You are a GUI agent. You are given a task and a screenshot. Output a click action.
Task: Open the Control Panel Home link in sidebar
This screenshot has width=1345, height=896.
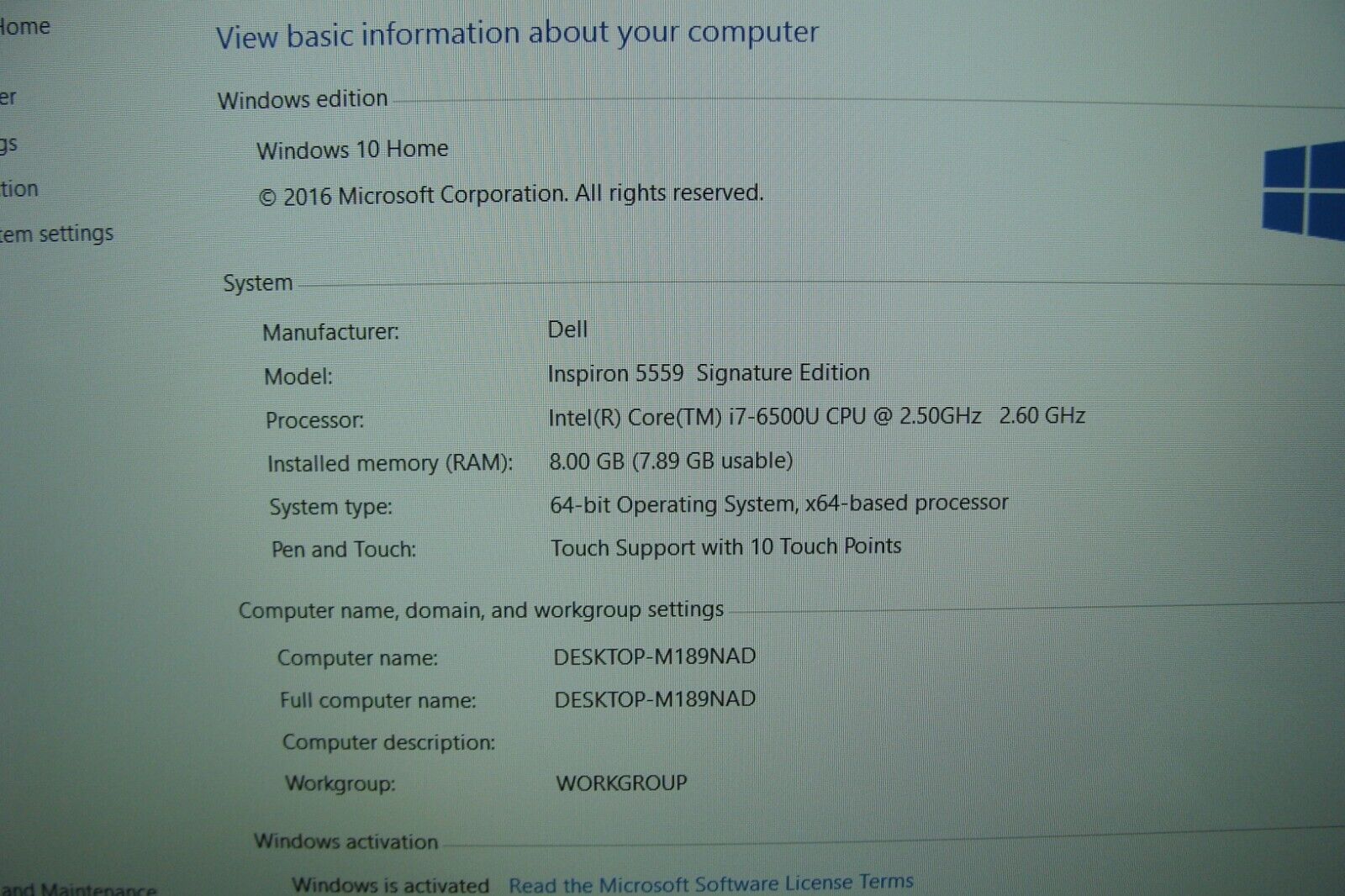pos(24,27)
